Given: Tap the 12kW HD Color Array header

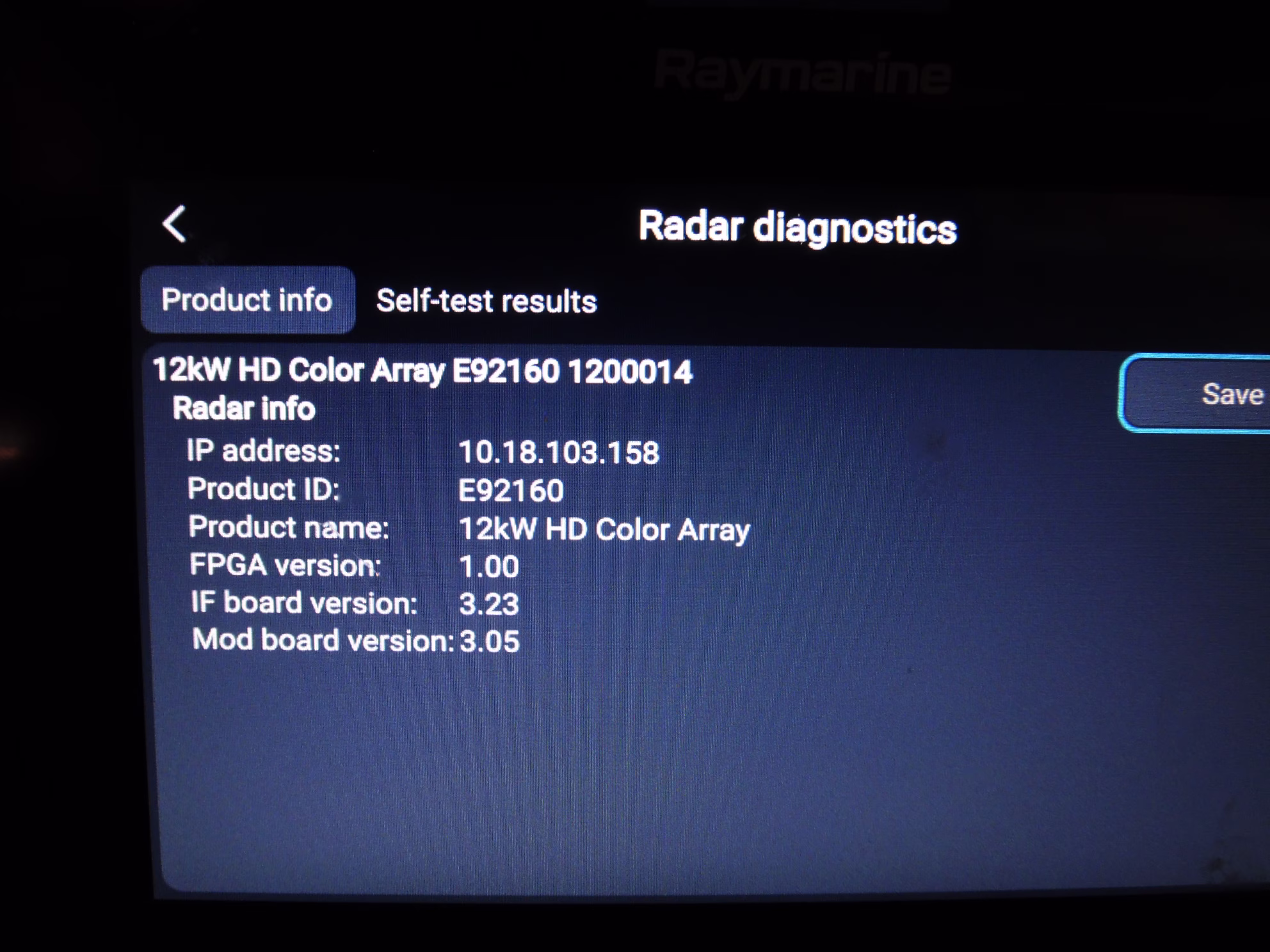Looking at the screenshot, I should 422,370.
